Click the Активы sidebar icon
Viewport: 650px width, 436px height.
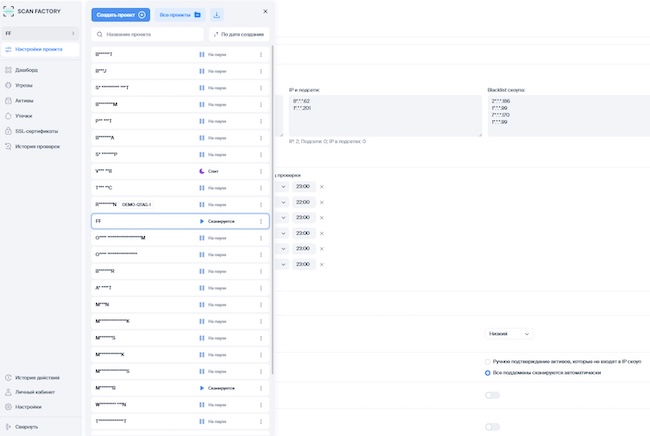tap(8, 101)
